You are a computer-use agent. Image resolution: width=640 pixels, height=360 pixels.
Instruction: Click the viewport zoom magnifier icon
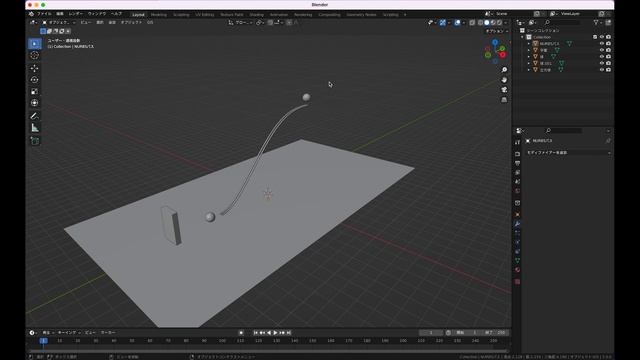504,70
